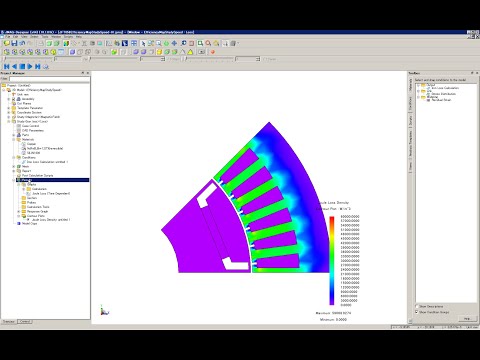Image resolution: width=480 pixels, height=360 pixels.
Task: Click the yellow cube toolbar icon
Action: (x=159, y=52)
